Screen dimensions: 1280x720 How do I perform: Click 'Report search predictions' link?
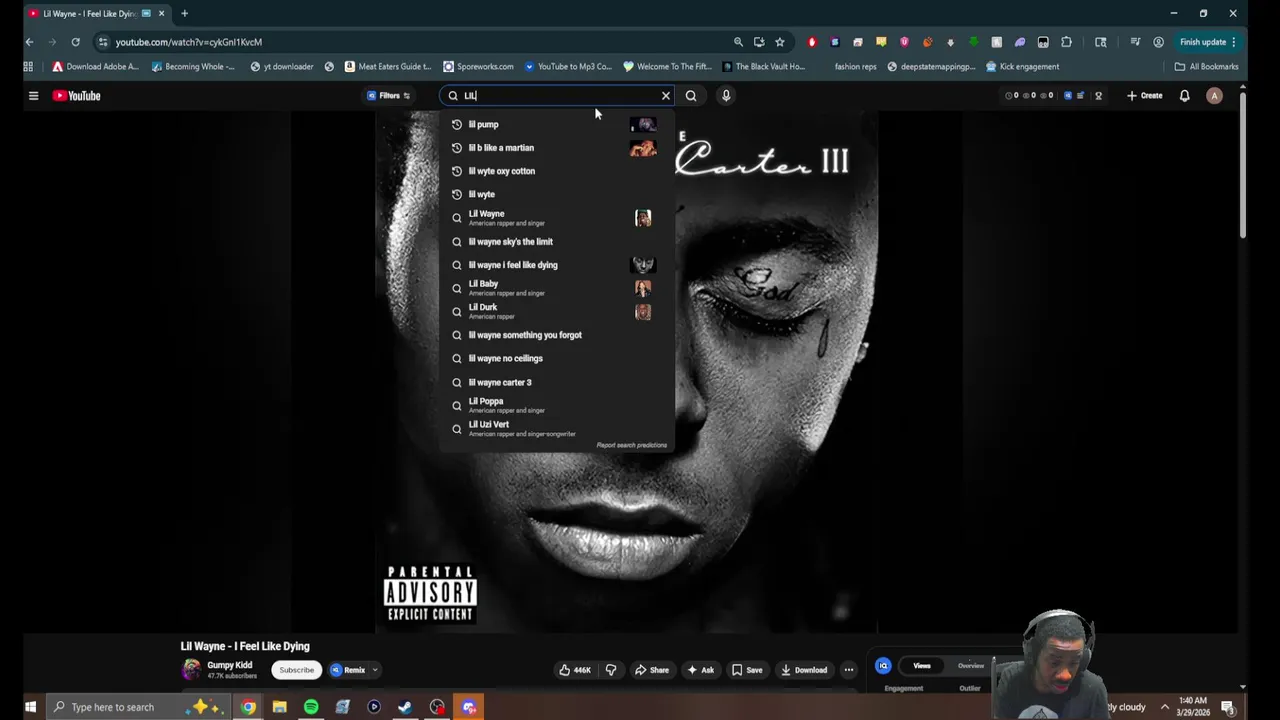631,445
